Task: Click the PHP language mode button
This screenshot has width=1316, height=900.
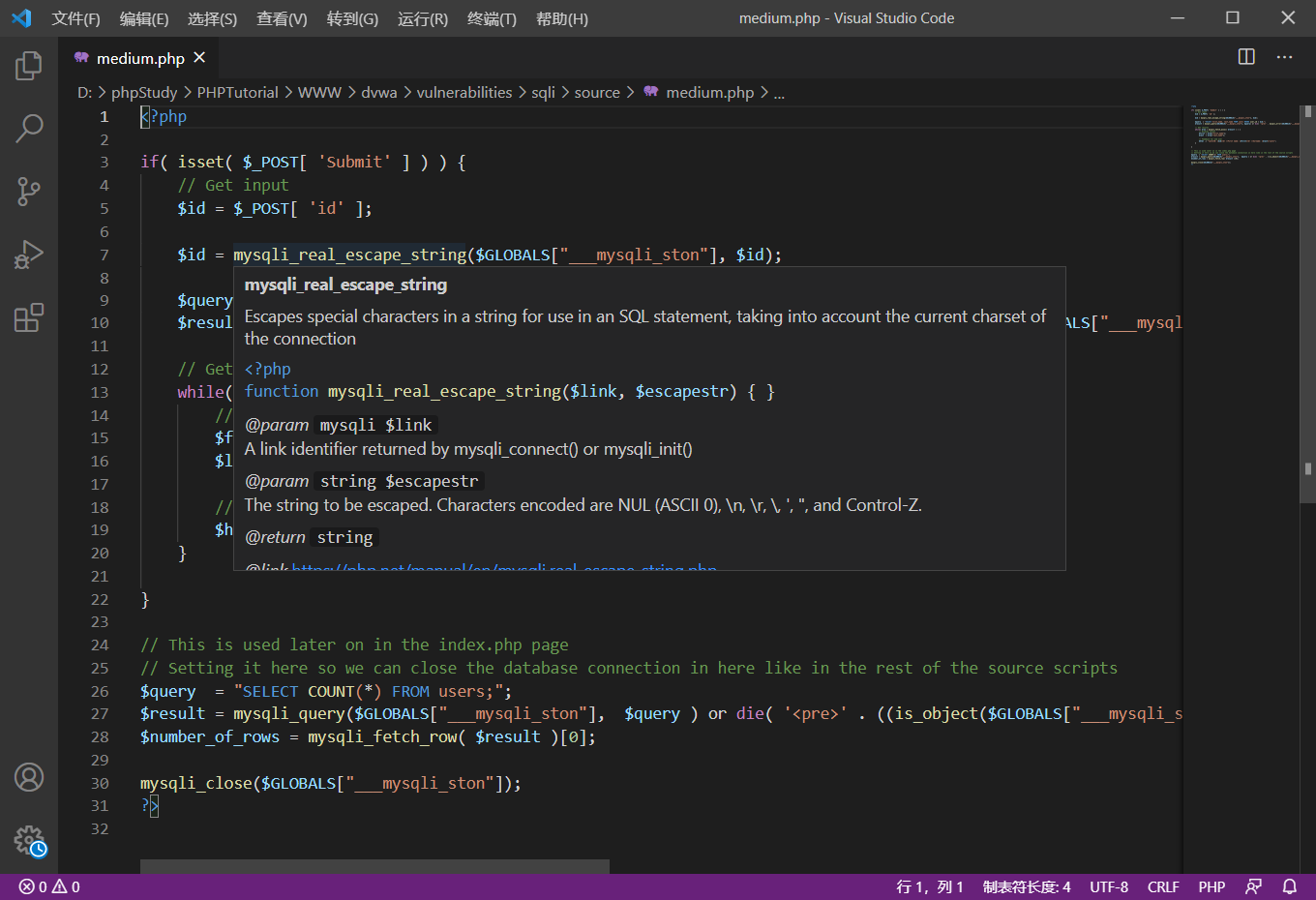Action: coord(1211,886)
